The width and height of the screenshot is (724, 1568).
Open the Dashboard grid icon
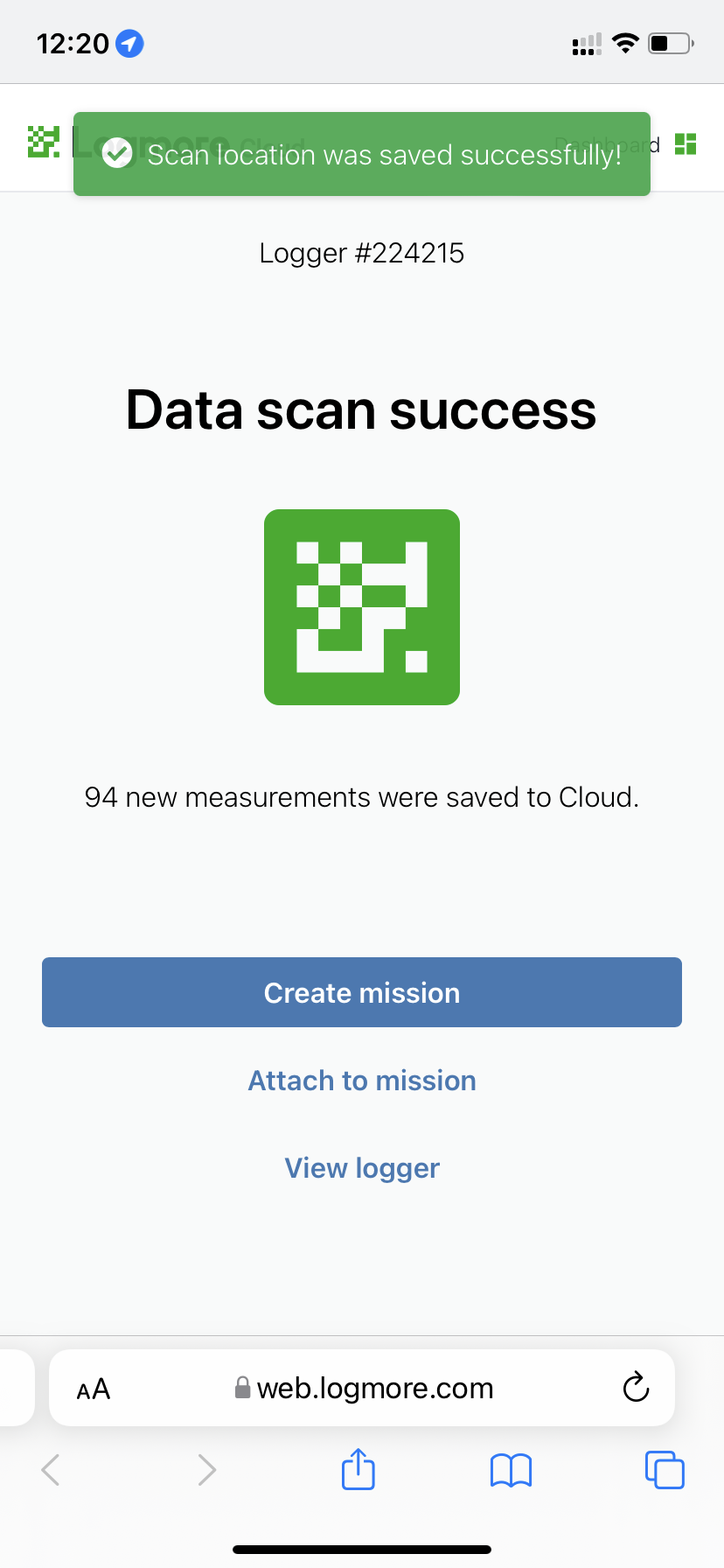click(x=686, y=144)
